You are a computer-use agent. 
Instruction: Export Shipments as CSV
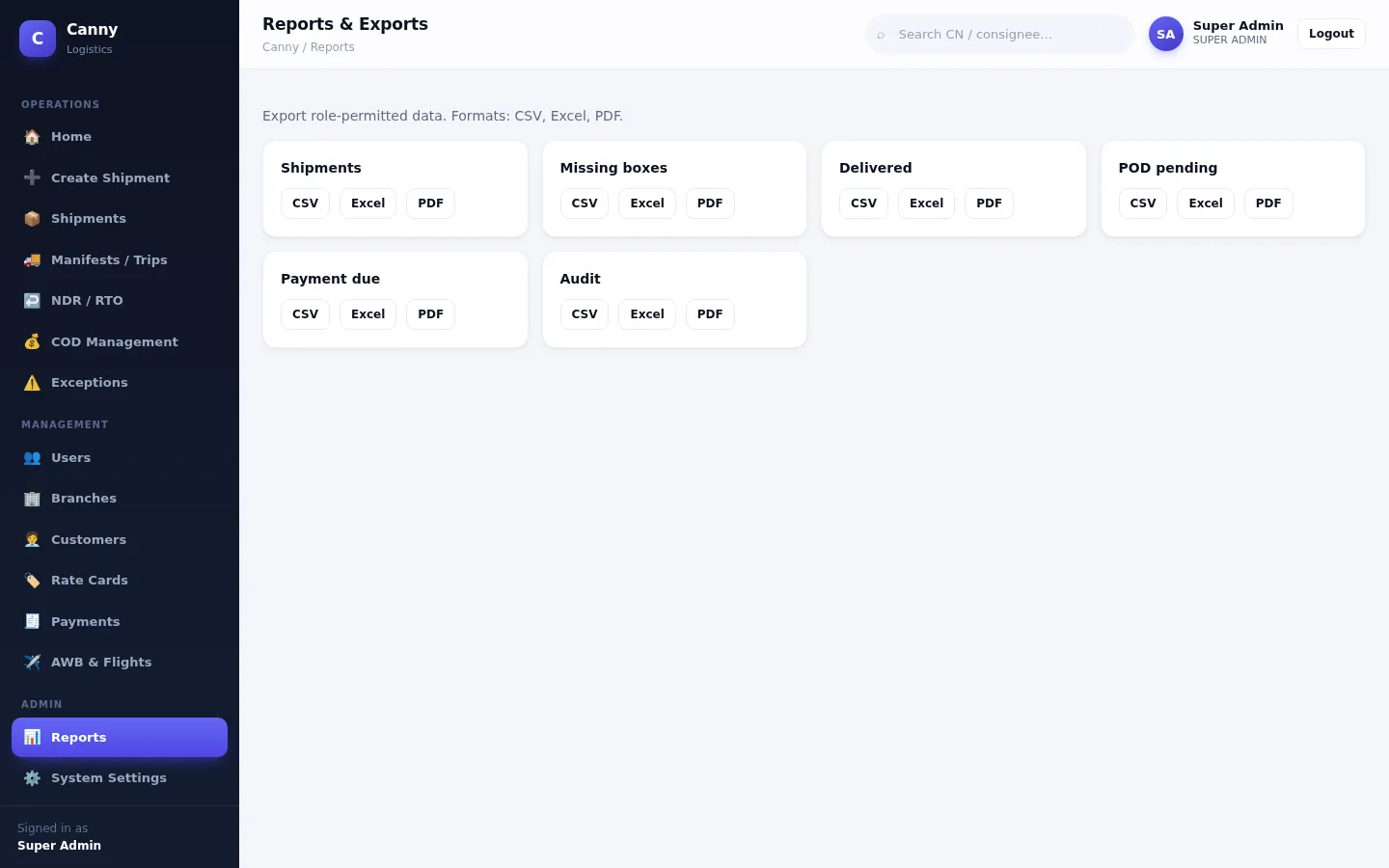click(x=305, y=203)
